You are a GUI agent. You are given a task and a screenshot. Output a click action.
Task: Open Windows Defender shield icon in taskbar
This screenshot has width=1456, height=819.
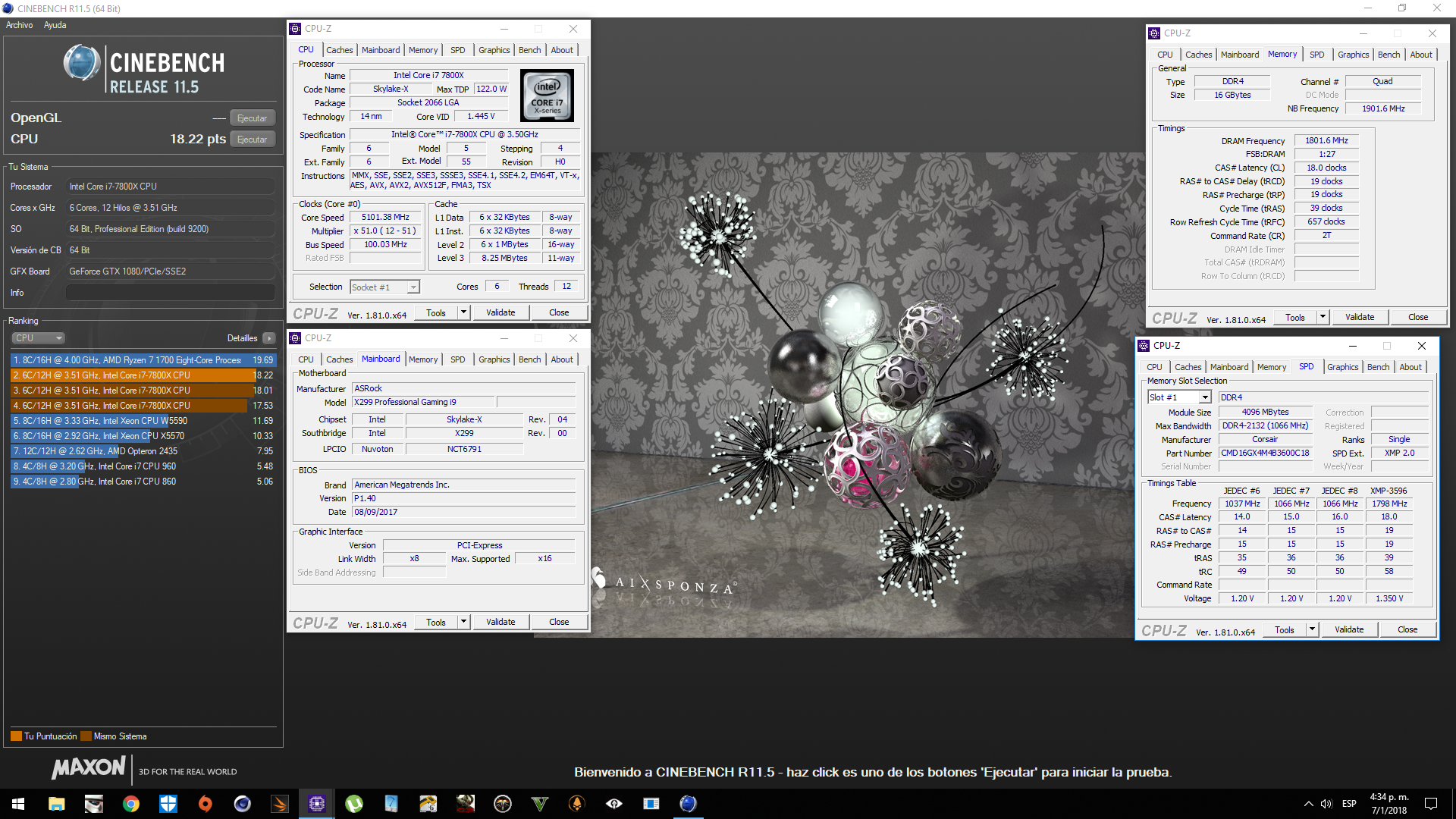click(x=168, y=804)
